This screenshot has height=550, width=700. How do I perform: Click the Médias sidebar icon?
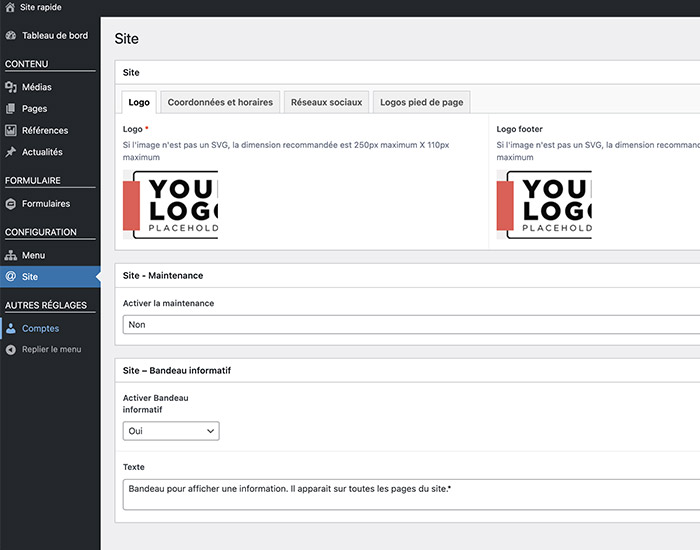tap(11, 87)
